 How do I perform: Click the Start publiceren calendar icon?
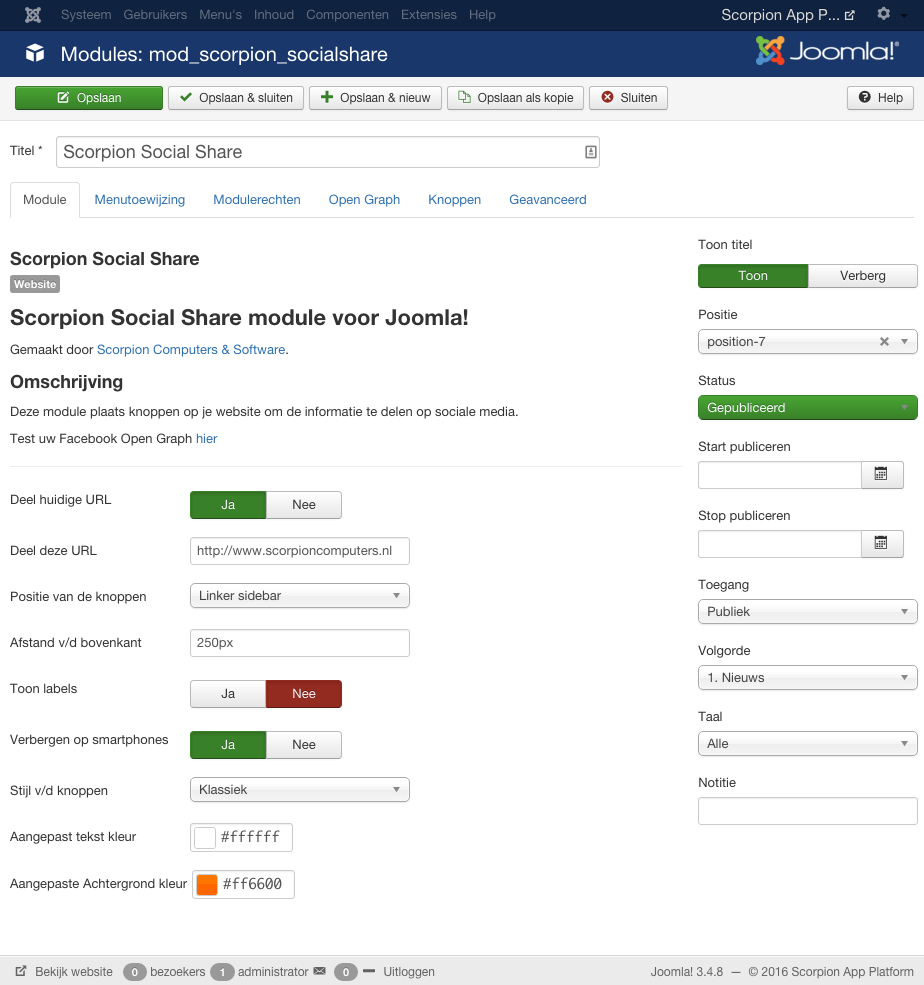[x=881, y=474]
